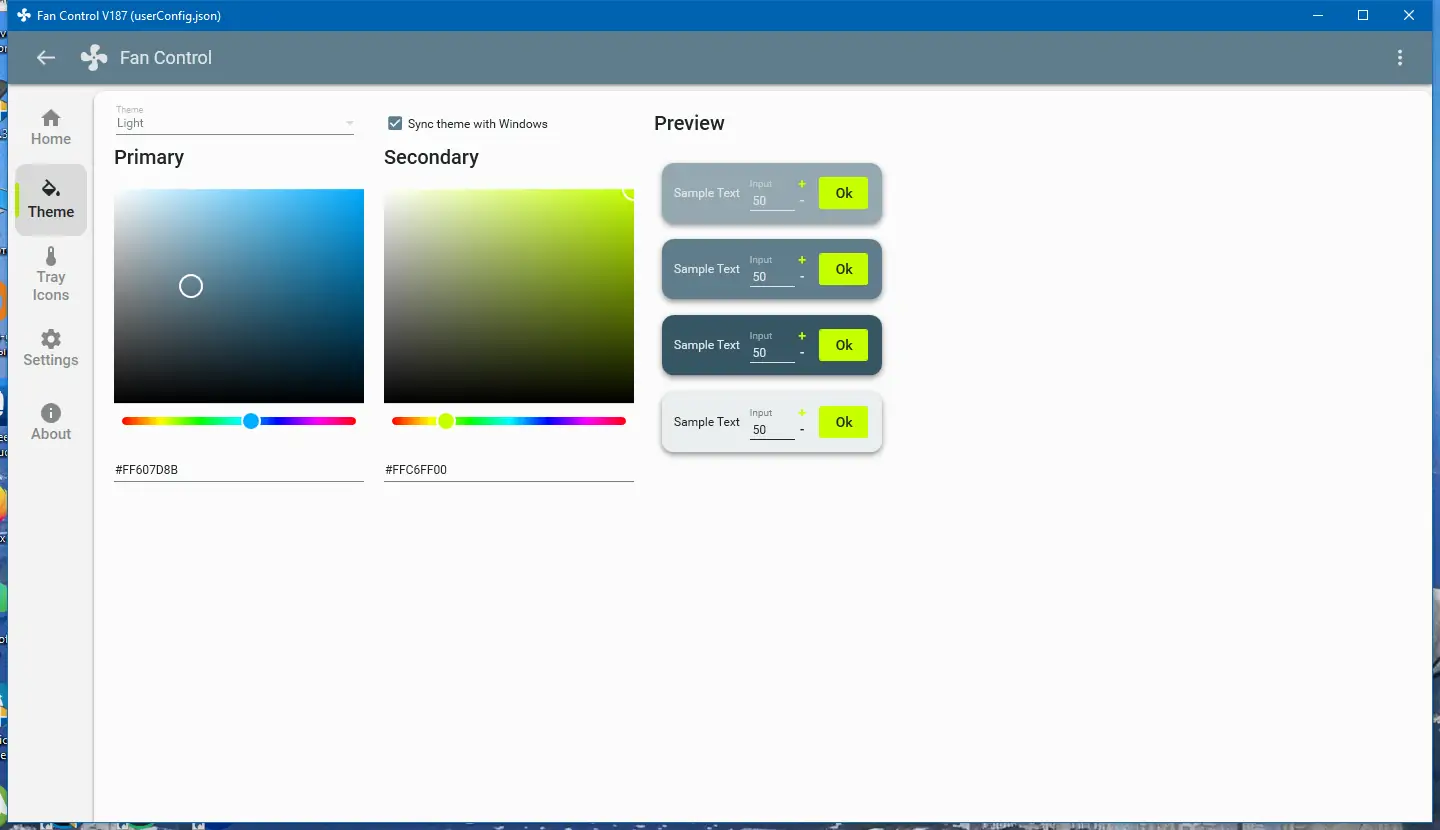
Task: Pick a shade in the Primary blue color square
Action: click(x=239, y=296)
